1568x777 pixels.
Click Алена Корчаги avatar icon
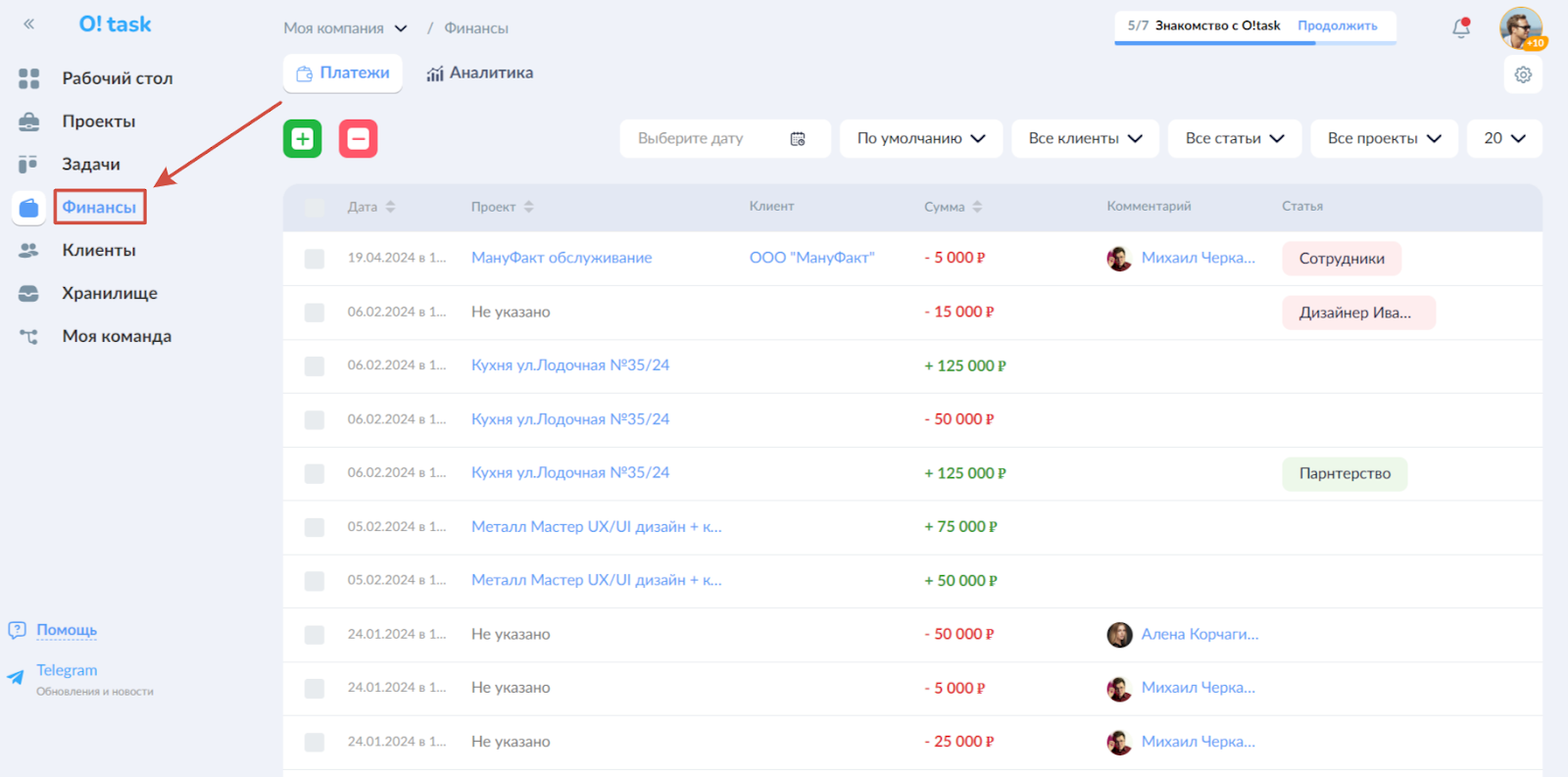coord(1119,635)
